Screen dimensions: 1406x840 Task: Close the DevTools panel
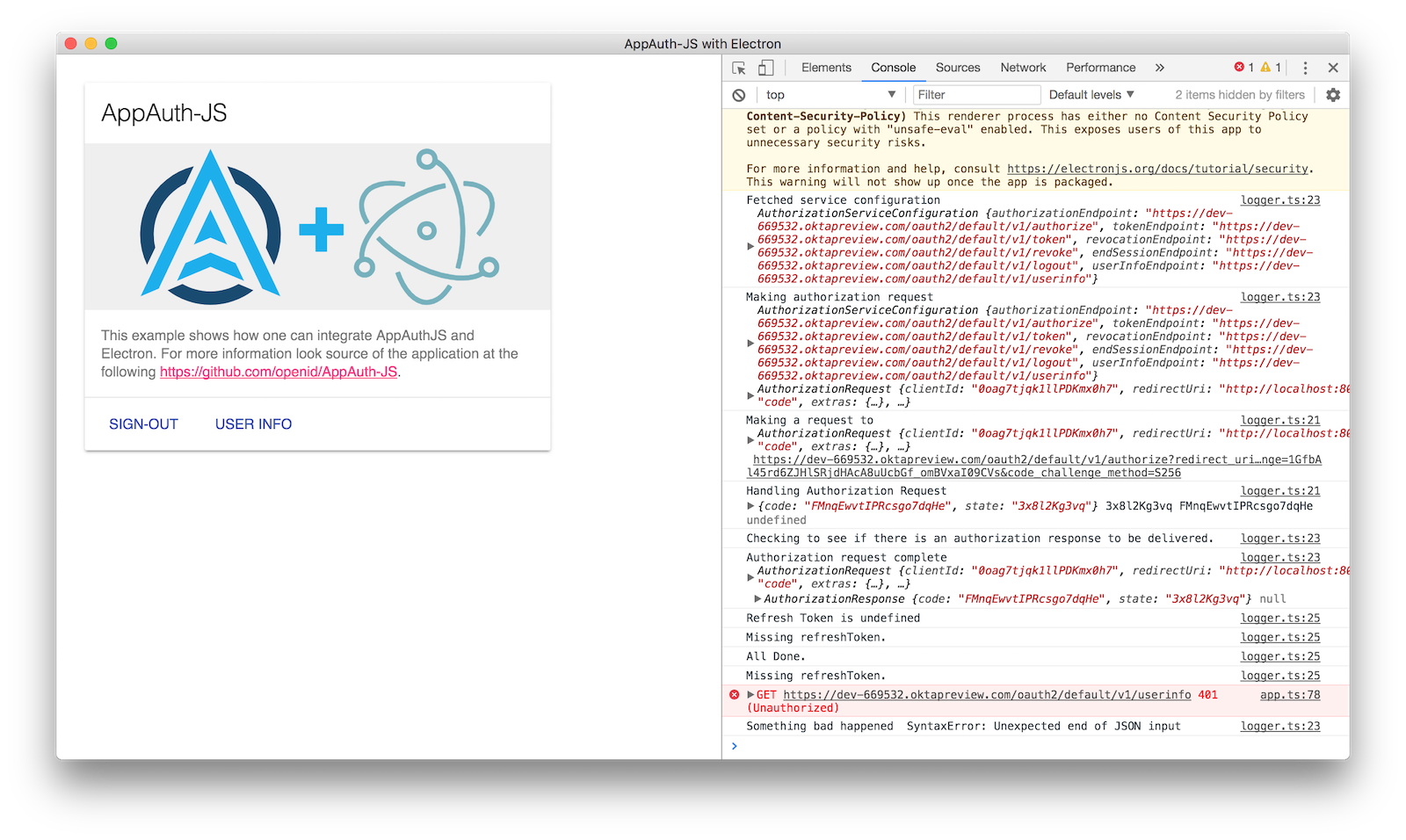pos(1333,68)
